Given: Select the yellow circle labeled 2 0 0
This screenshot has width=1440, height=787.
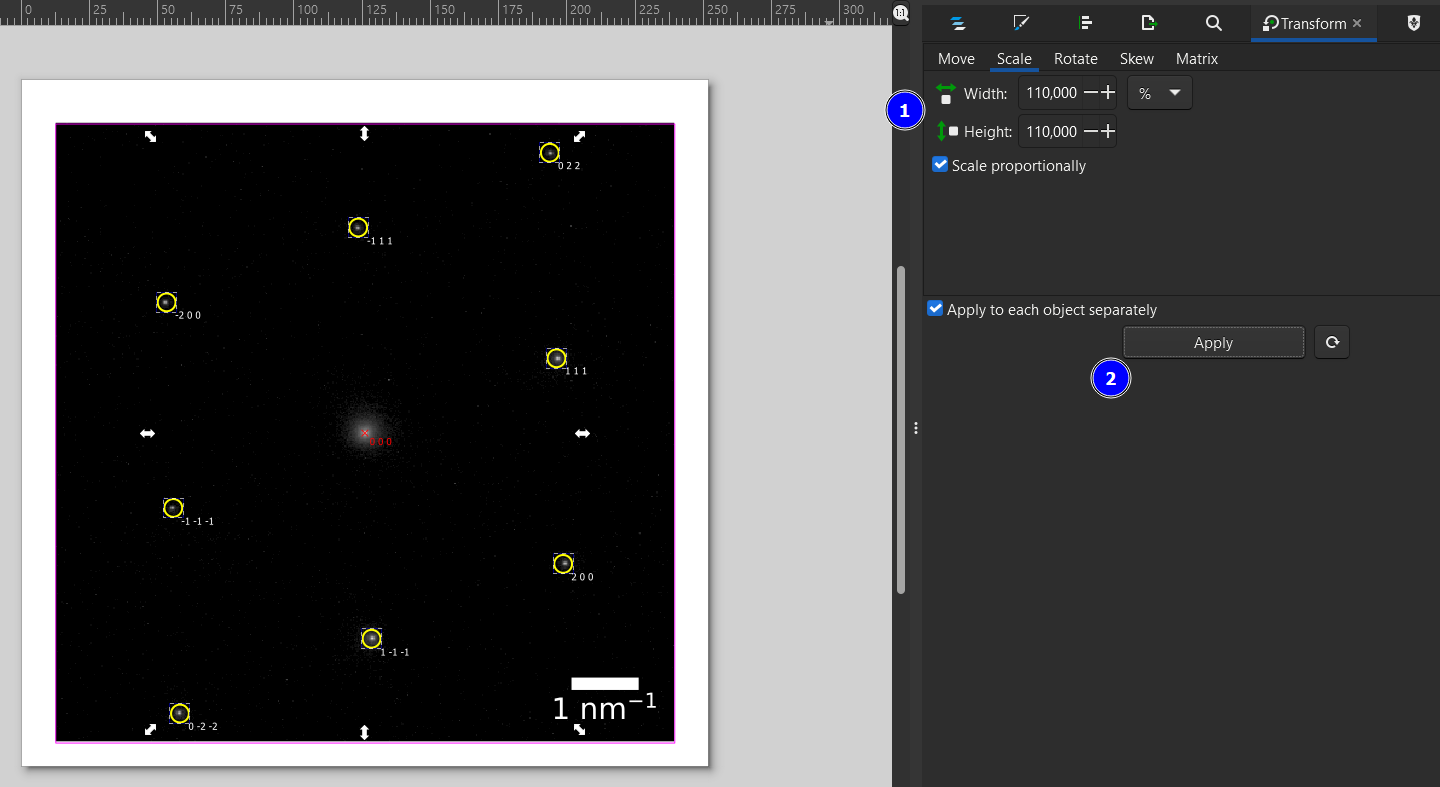Looking at the screenshot, I should [563, 564].
